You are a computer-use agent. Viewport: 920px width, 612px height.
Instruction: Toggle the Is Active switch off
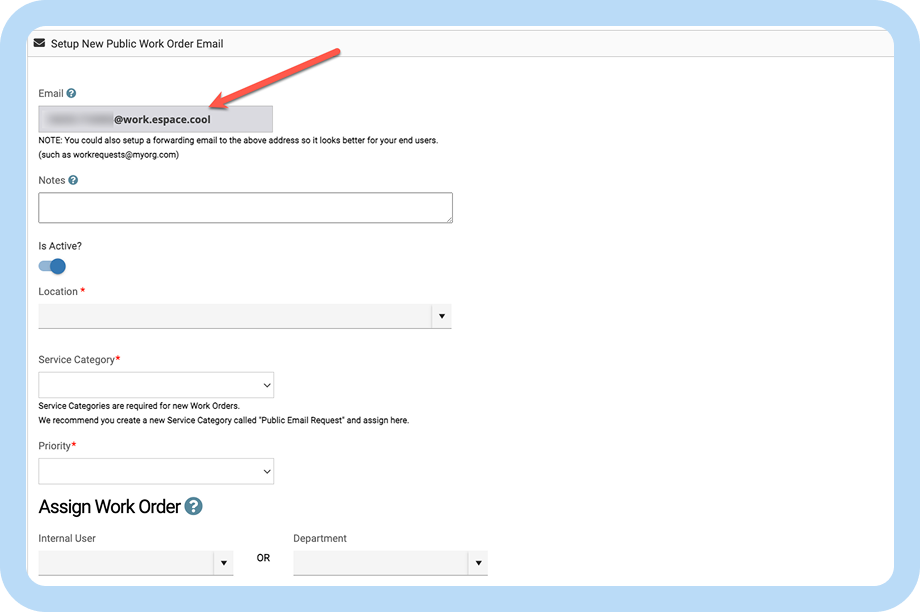click(52, 266)
